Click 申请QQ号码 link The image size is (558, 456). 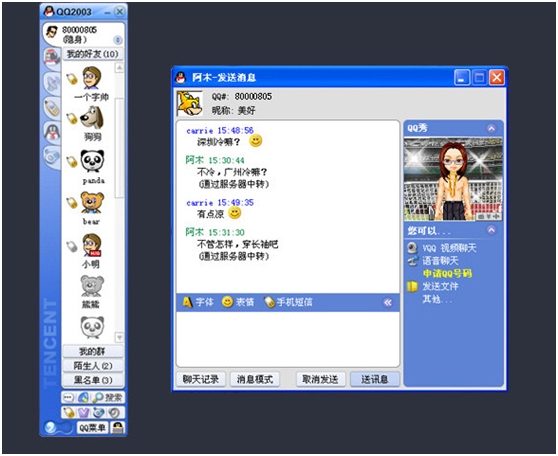447,273
